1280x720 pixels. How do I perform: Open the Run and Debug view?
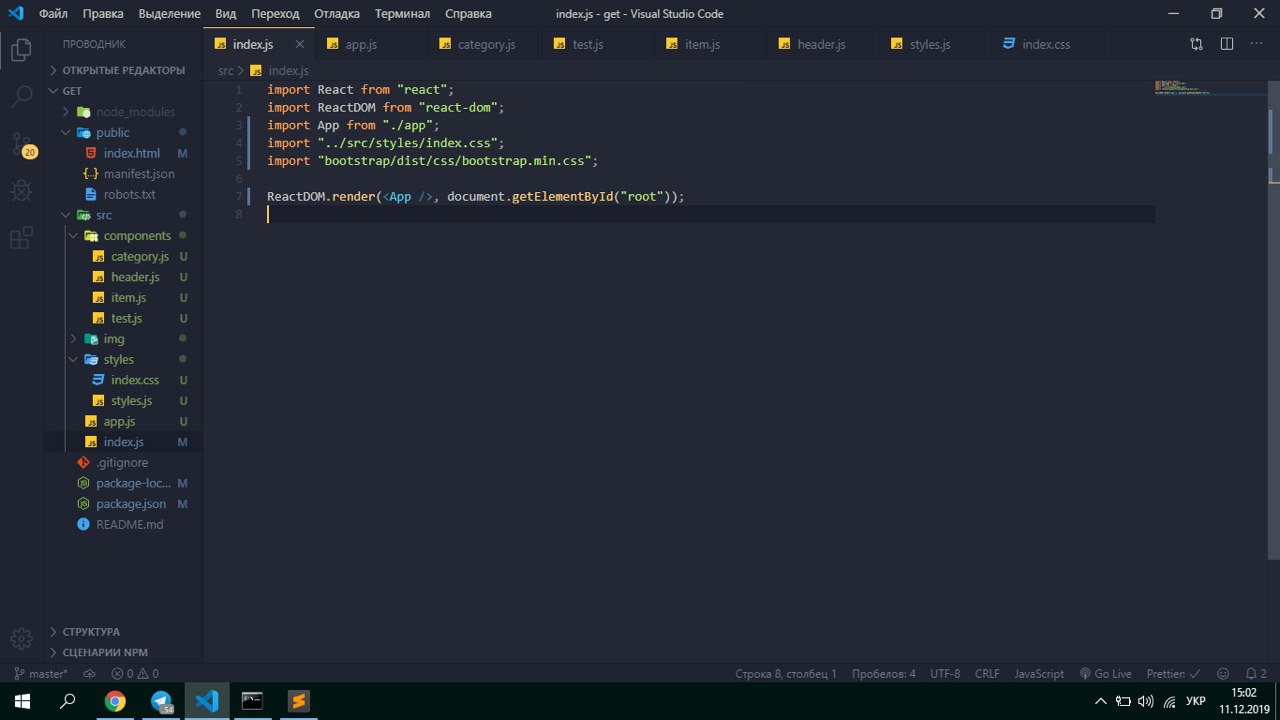(x=21, y=190)
